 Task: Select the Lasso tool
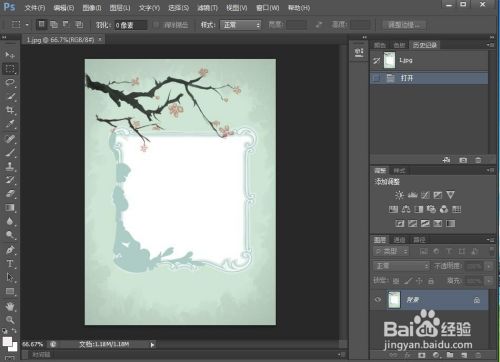(10, 82)
